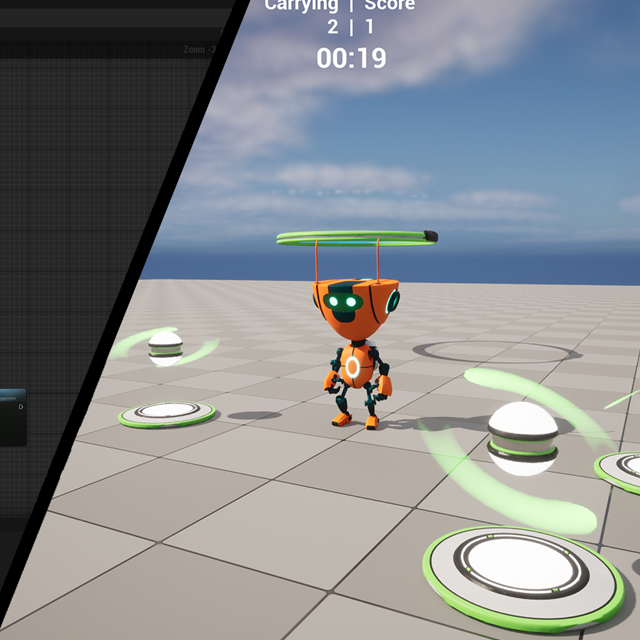
Task: Click the Carrying label in the HUD
Action: pyautogui.click(x=300, y=6)
